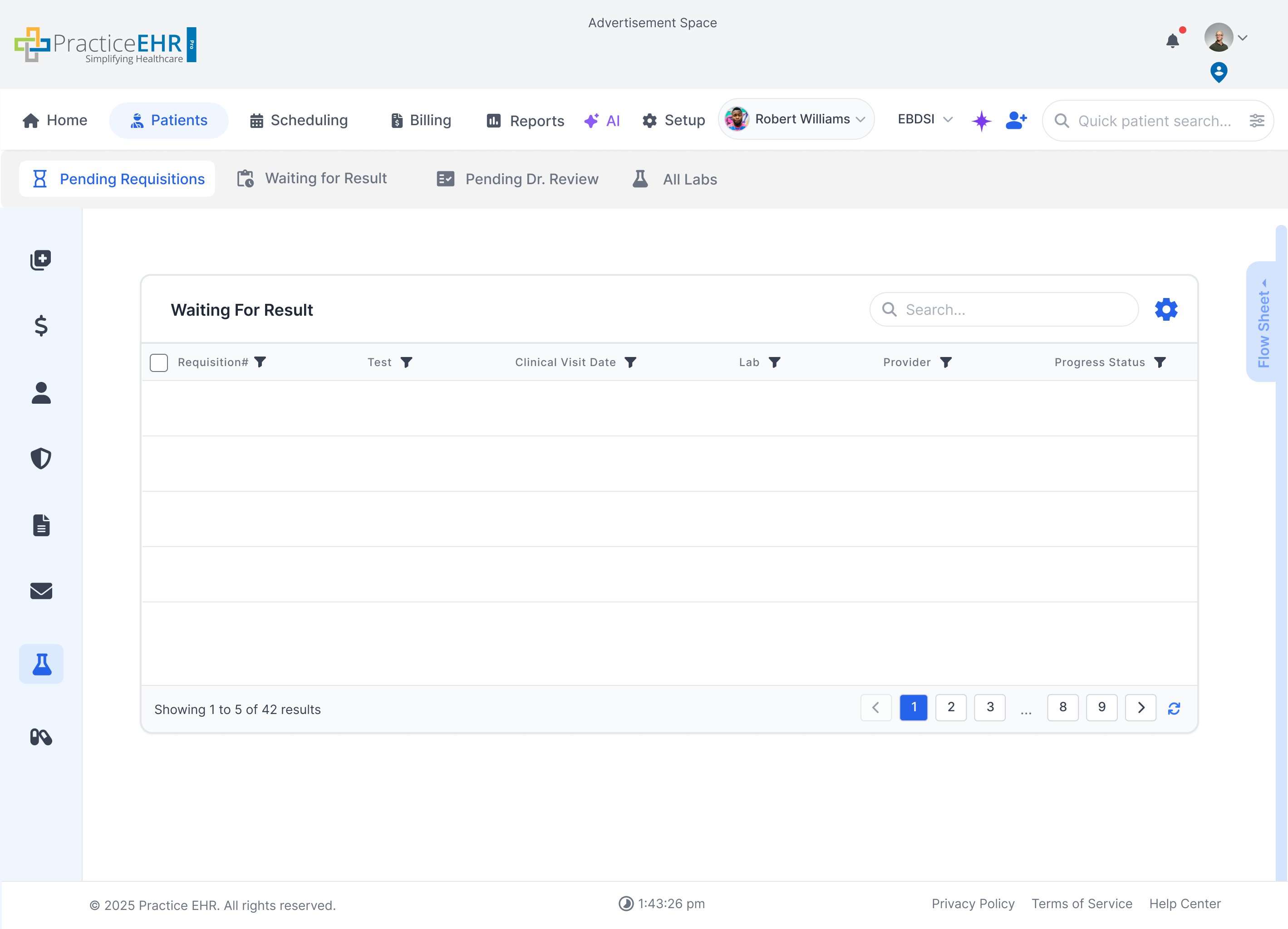This screenshot has width=1288, height=929.
Task: Click the lab flask sidebar icon
Action: click(41, 663)
